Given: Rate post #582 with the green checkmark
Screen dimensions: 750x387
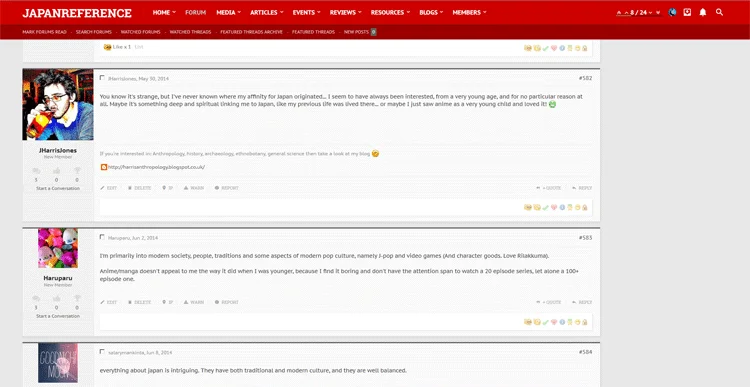Looking at the screenshot, I should pyautogui.click(x=545, y=208).
